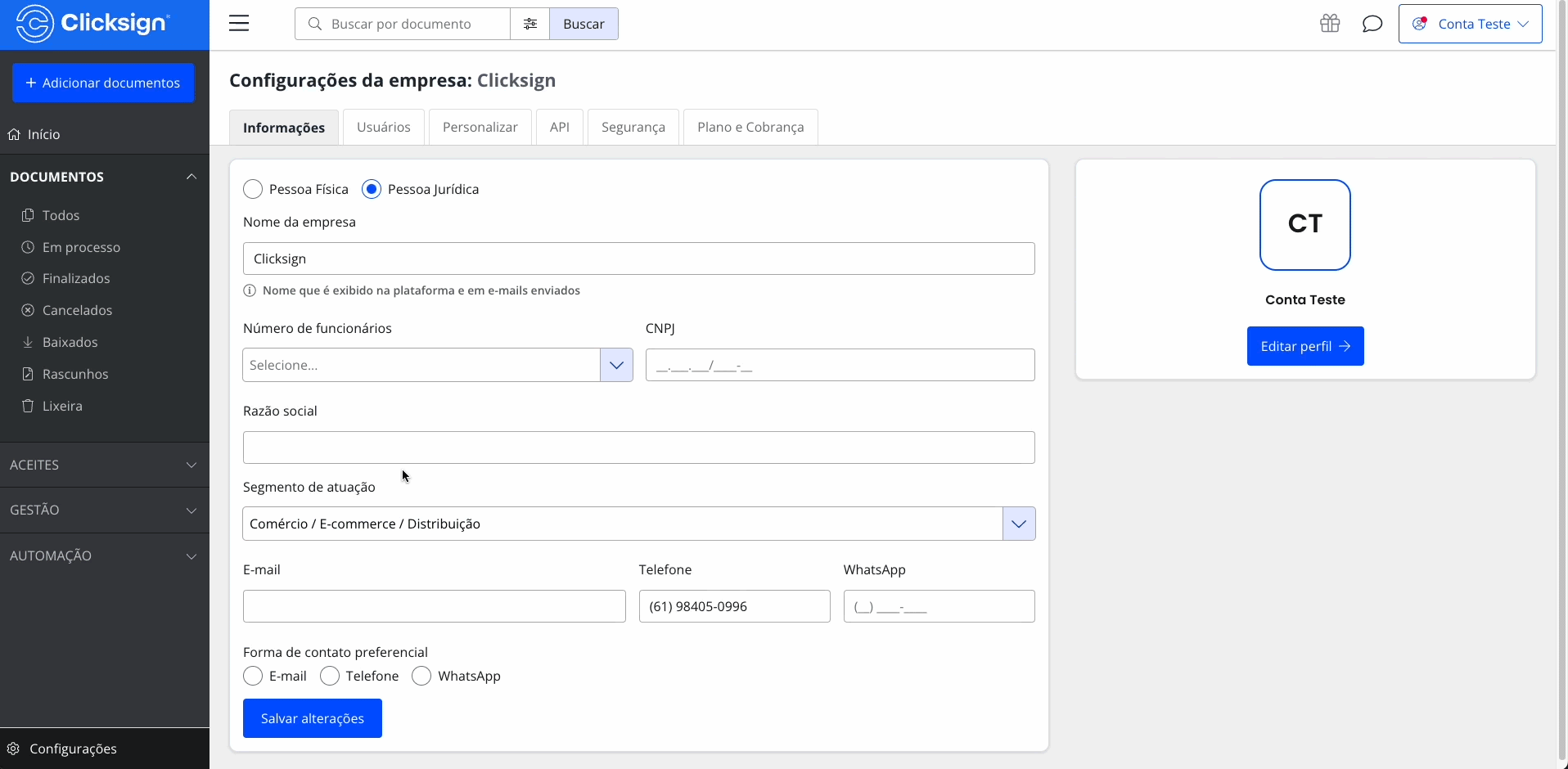Image resolution: width=1568 pixels, height=769 pixels.
Task: Switch to the Informações tab
Action: [x=284, y=128]
